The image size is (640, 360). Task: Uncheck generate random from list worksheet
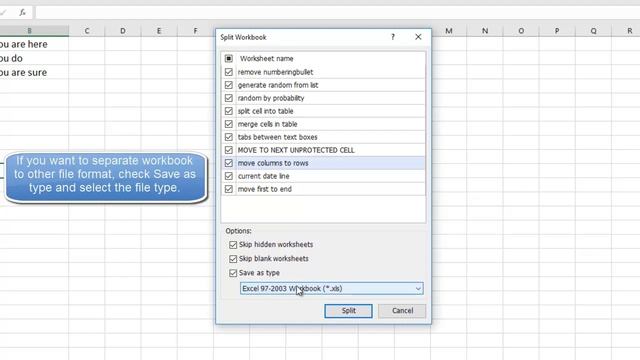(229, 85)
